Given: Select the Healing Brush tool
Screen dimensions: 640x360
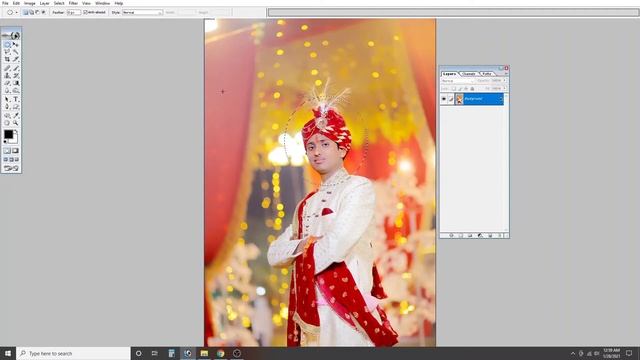Looking at the screenshot, I should tap(7, 68).
